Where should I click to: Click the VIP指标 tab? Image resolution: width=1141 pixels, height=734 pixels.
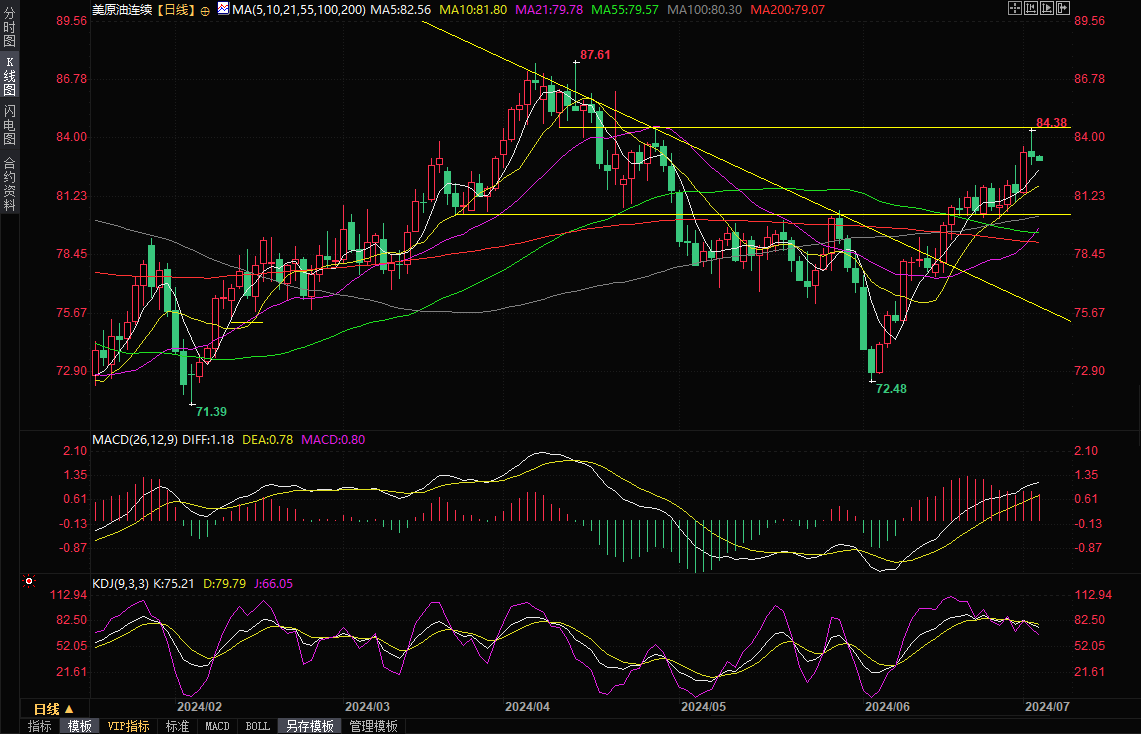tap(128, 726)
